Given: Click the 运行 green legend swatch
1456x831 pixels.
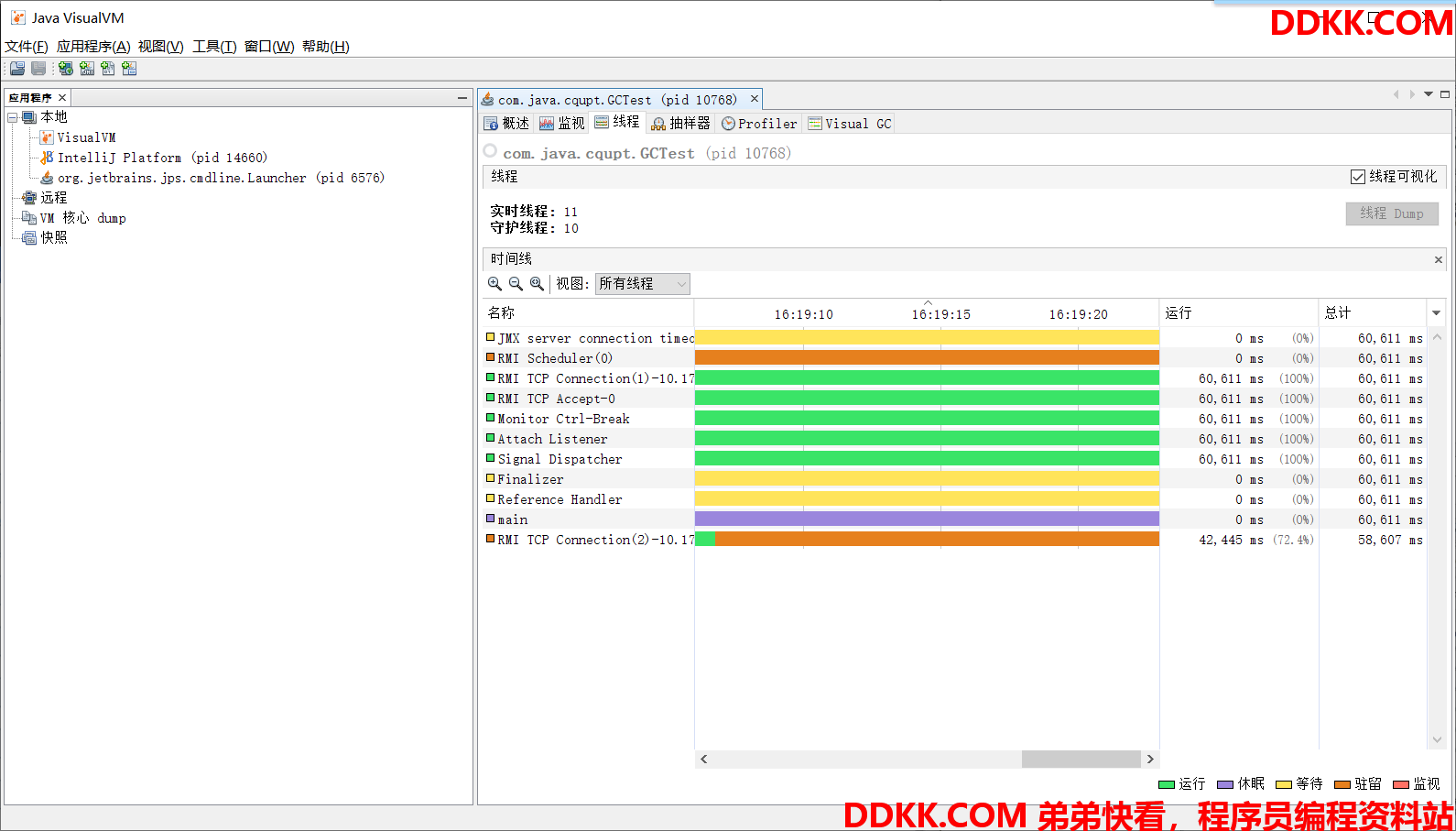Looking at the screenshot, I should [x=1167, y=784].
